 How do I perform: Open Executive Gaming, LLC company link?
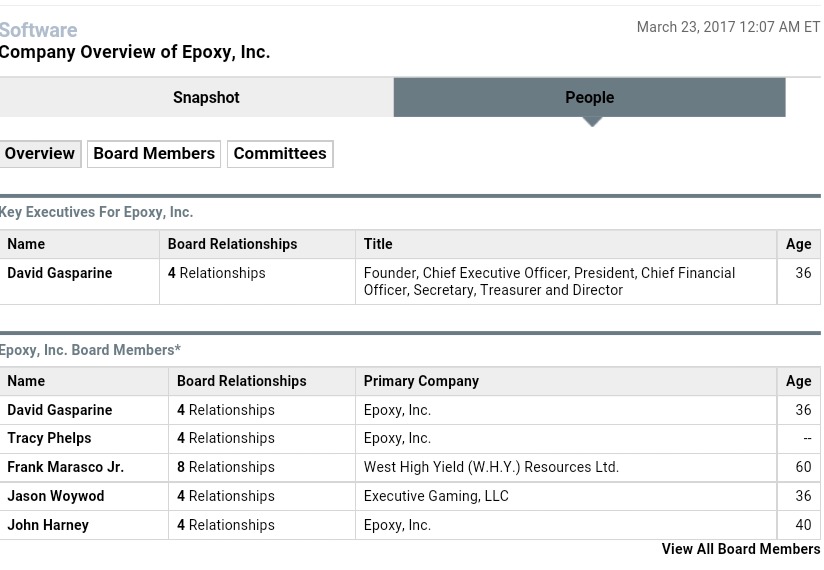point(435,496)
